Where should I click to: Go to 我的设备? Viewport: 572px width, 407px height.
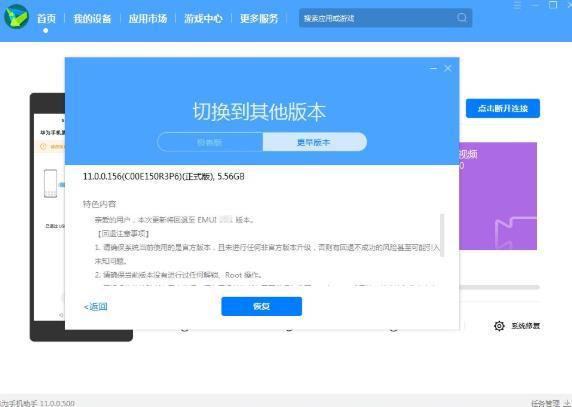pos(92,18)
